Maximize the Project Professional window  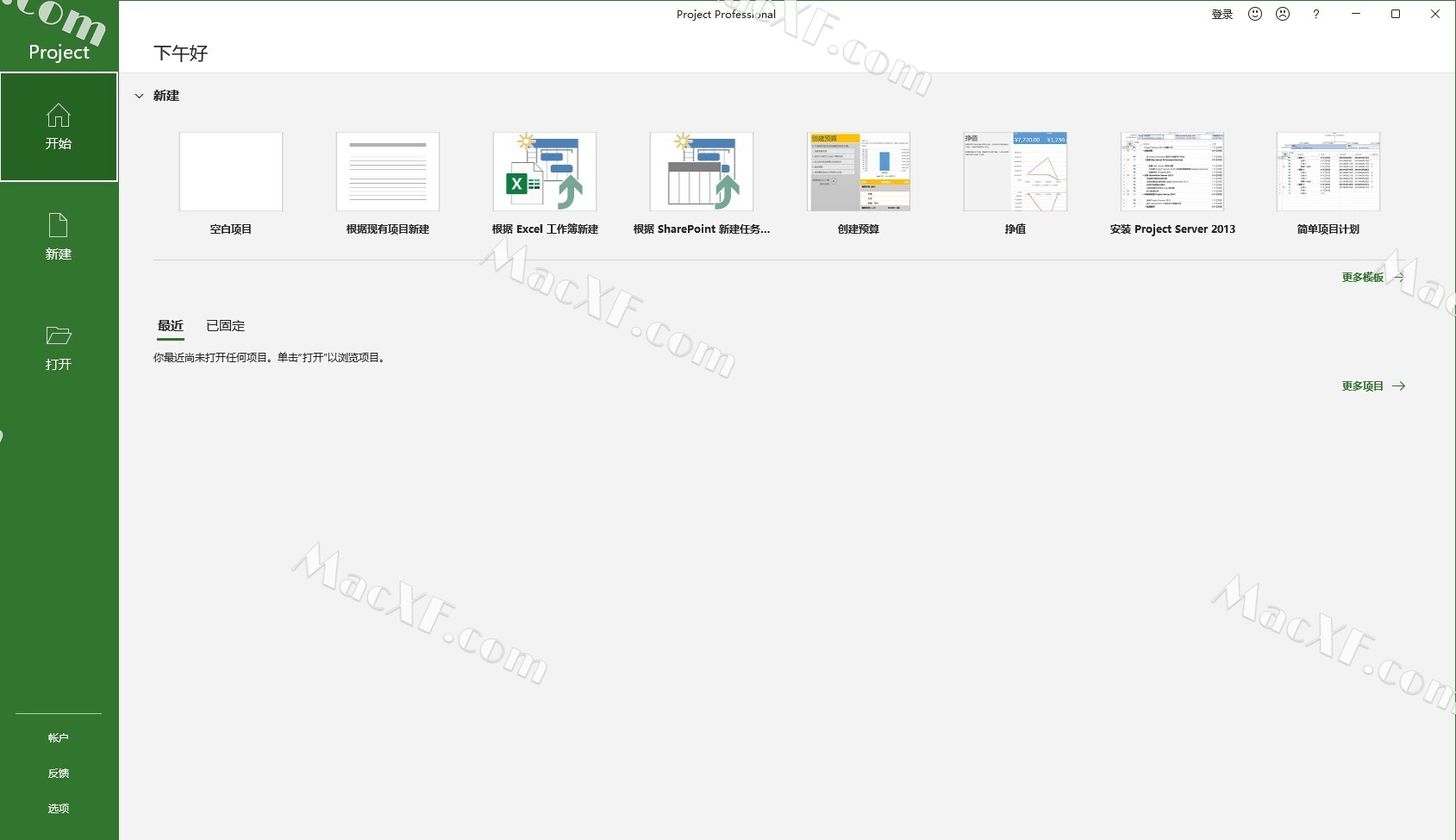tap(1396, 14)
